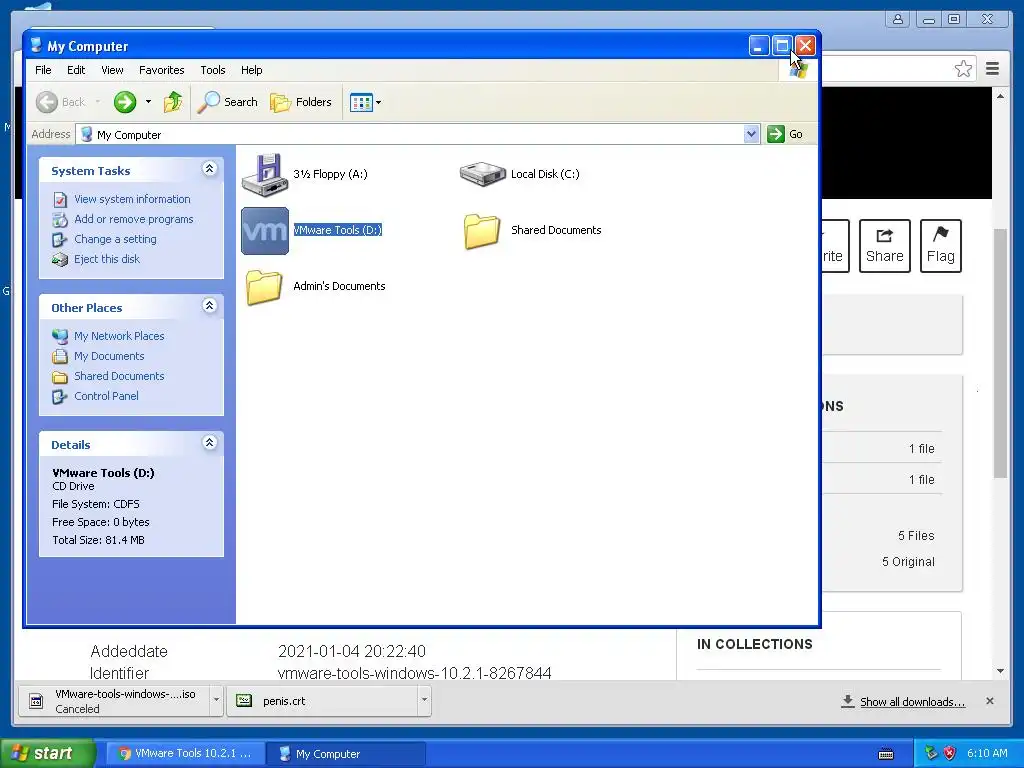Click Show all downloads link
Screen dimensions: 1024x768
[912, 702]
